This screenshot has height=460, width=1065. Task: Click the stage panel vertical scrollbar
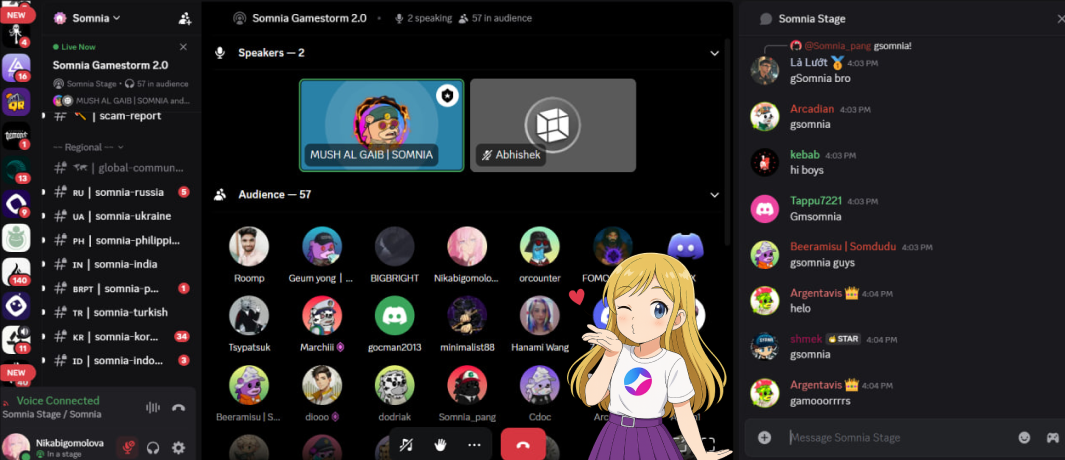728,143
